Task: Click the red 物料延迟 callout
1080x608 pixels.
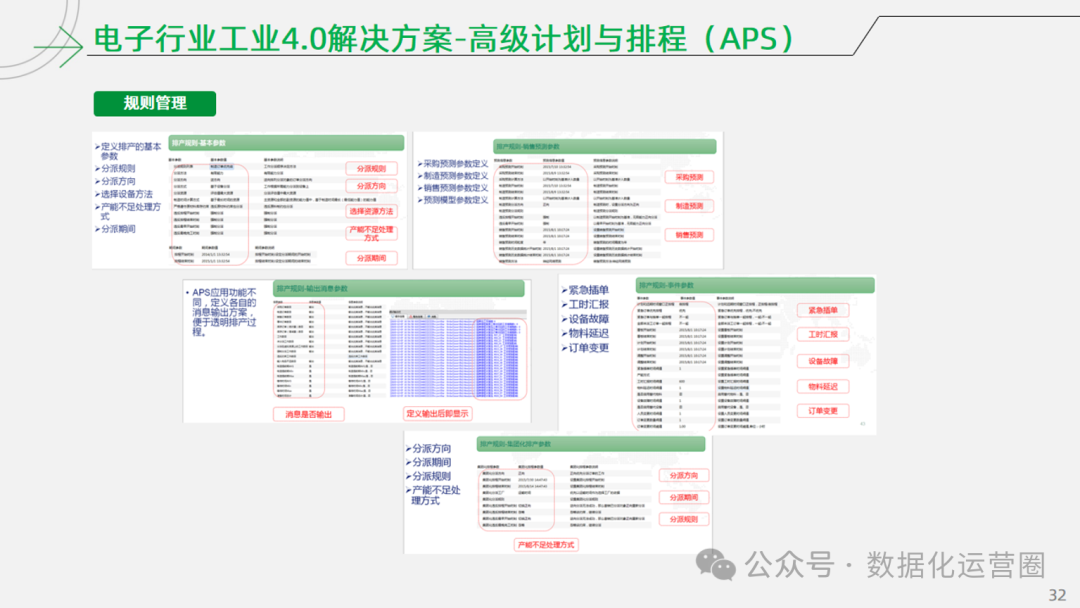Action: tap(823, 386)
